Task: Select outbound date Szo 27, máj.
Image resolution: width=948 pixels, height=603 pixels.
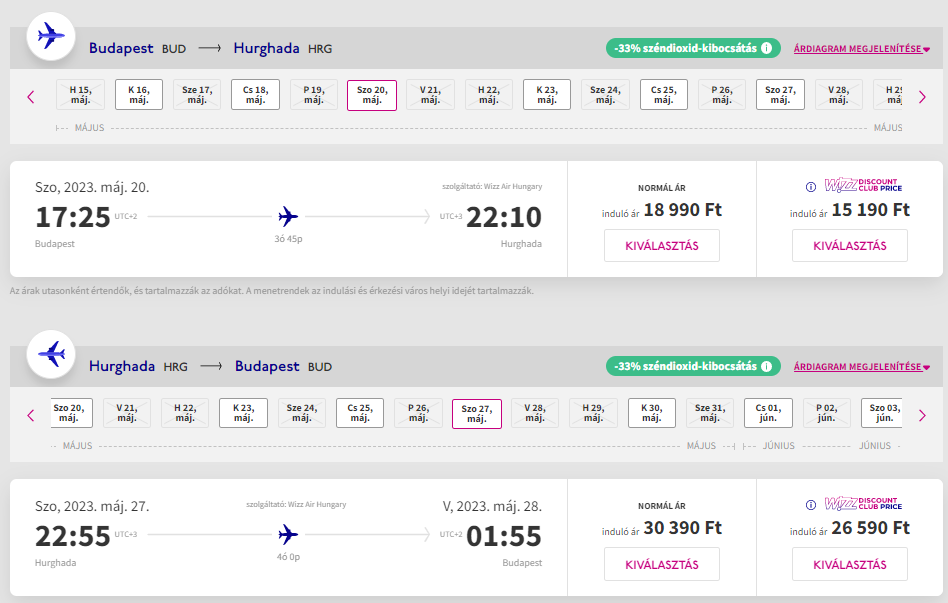Action: pyautogui.click(x=780, y=94)
